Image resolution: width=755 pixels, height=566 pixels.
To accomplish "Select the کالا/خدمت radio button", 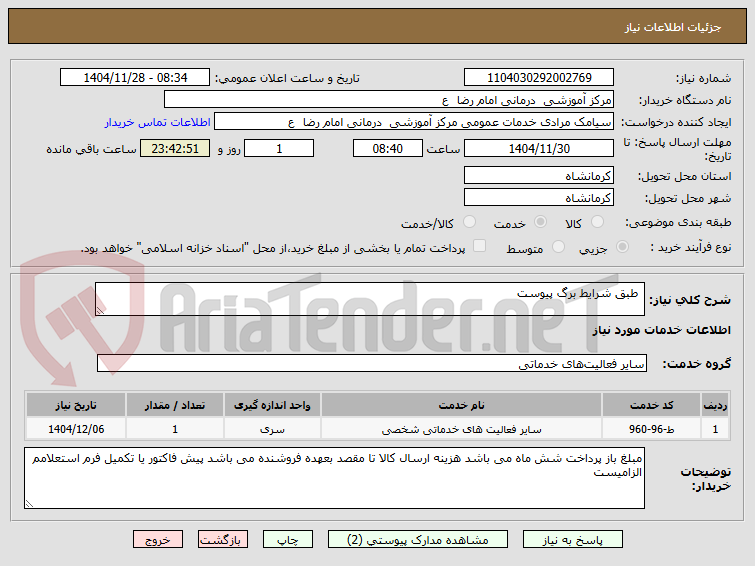I will [469, 222].
